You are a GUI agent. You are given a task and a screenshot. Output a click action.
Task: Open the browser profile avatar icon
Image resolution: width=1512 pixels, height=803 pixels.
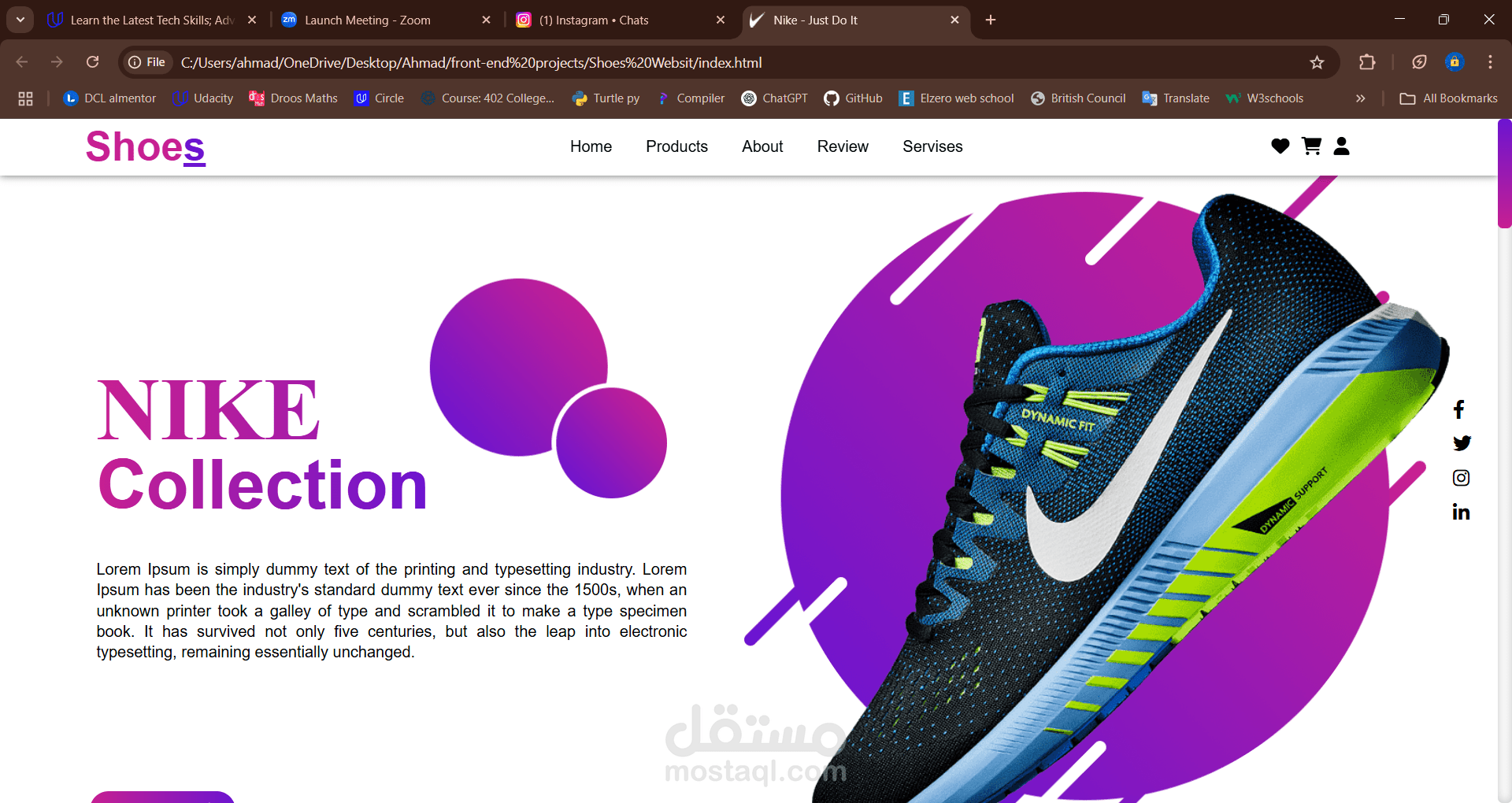tap(1455, 62)
